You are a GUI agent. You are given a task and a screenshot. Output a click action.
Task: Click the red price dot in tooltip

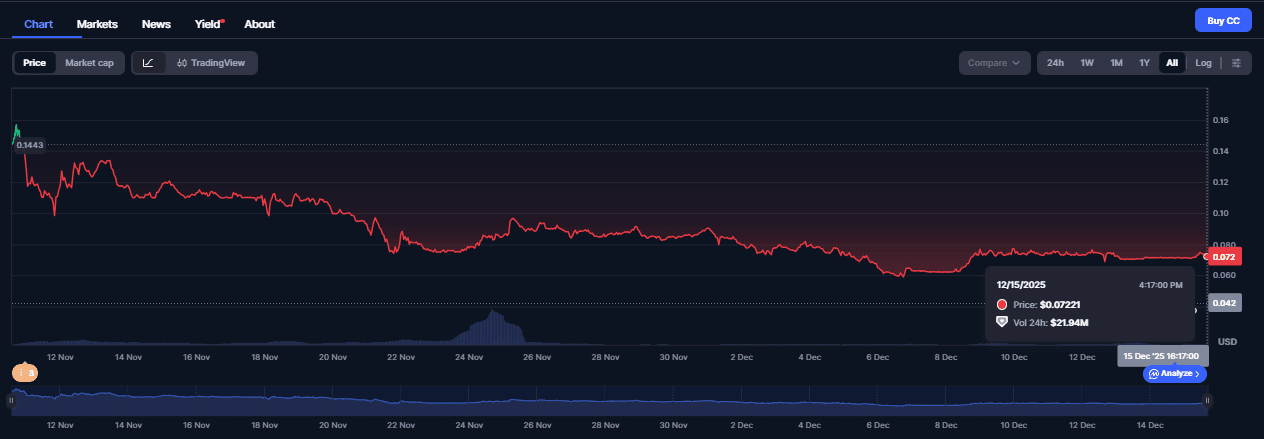tap(1002, 304)
